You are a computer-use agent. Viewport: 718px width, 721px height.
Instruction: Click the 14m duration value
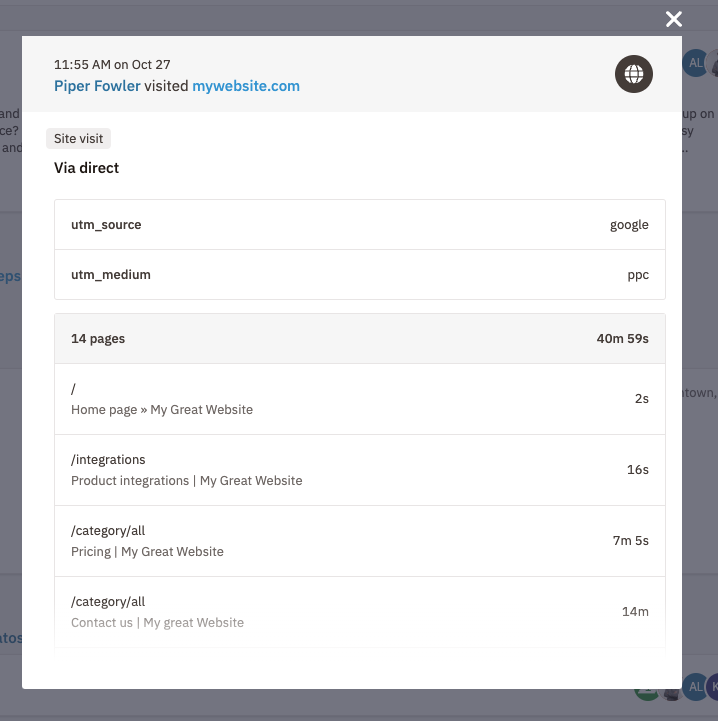(635, 612)
